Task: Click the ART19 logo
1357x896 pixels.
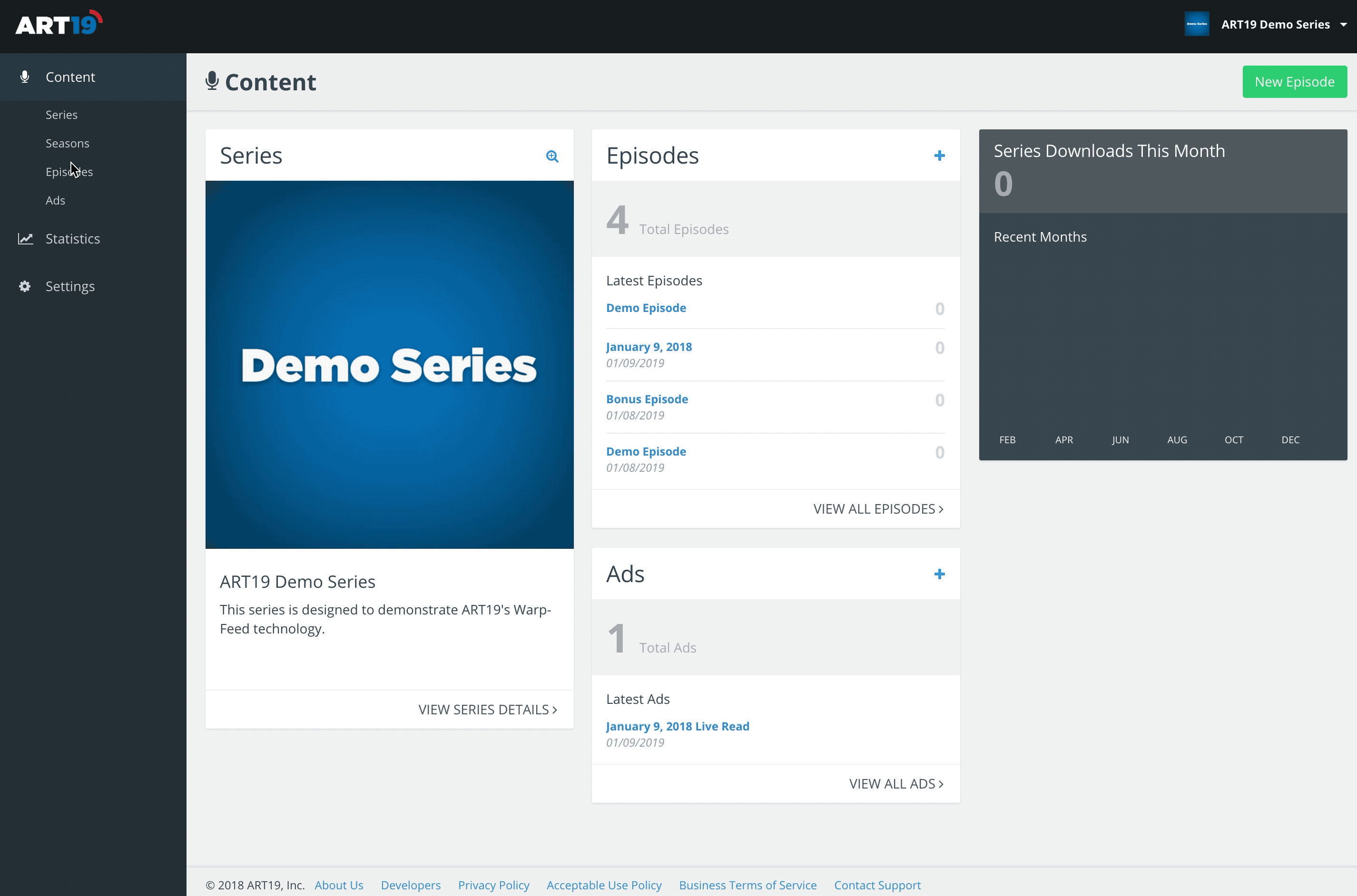Action: pyautogui.click(x=59, y=24)
